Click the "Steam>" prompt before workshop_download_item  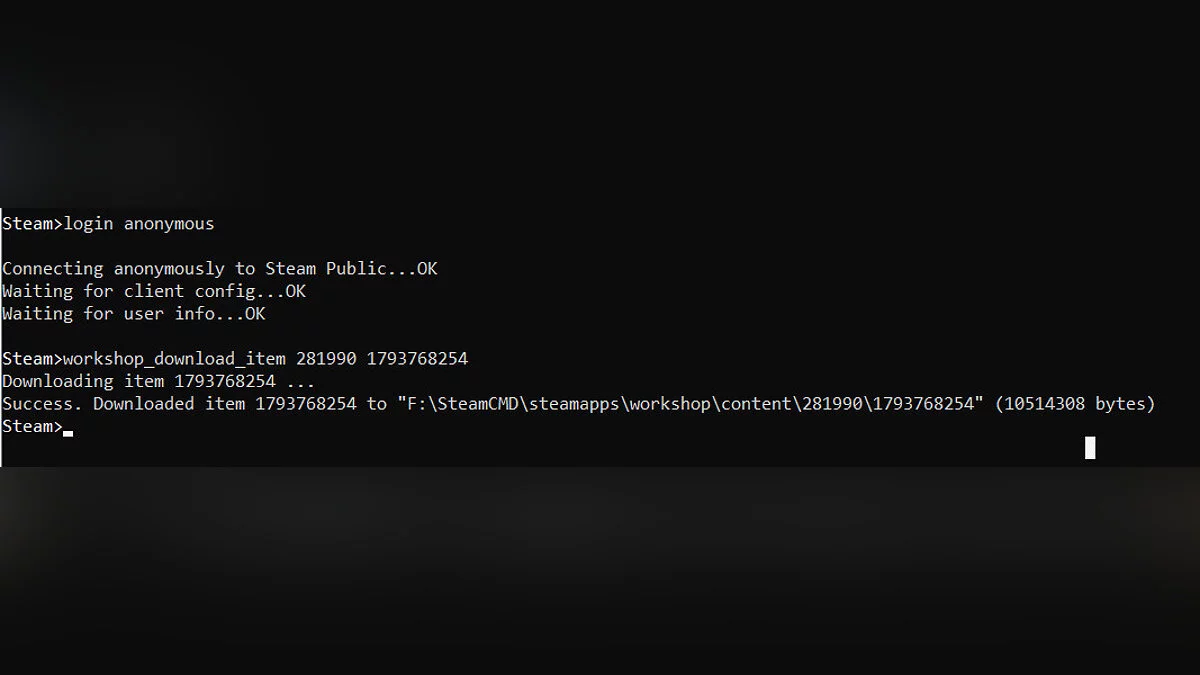(x=31, y=359)
